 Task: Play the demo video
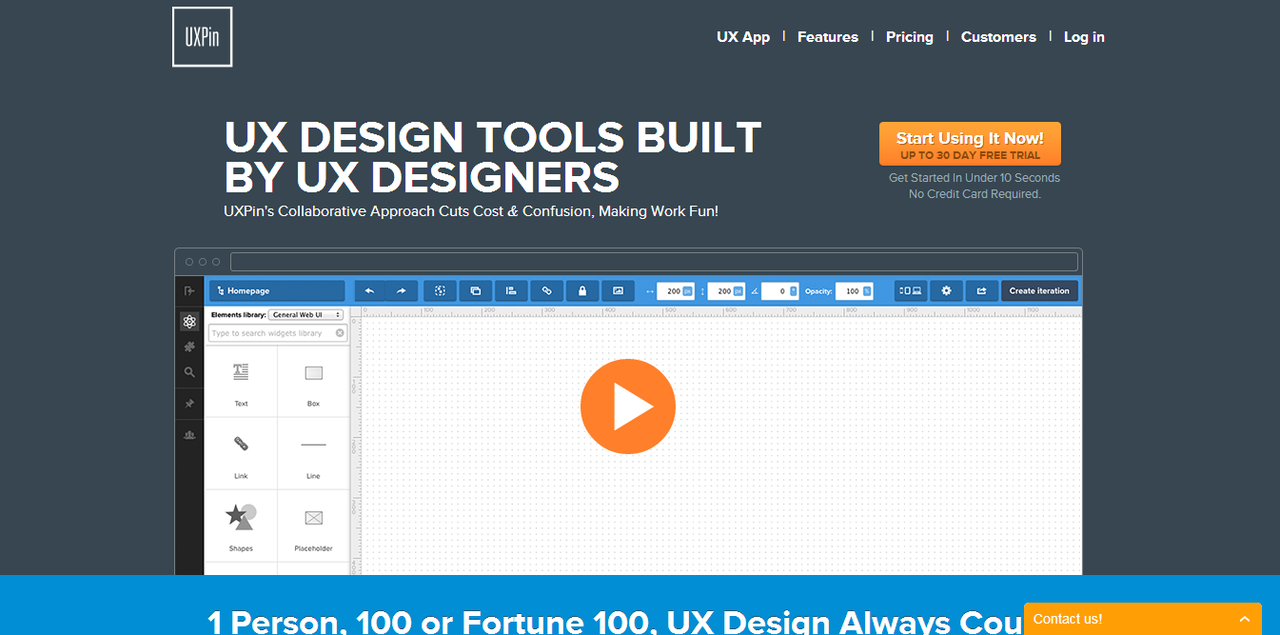(x=628, y=407)
